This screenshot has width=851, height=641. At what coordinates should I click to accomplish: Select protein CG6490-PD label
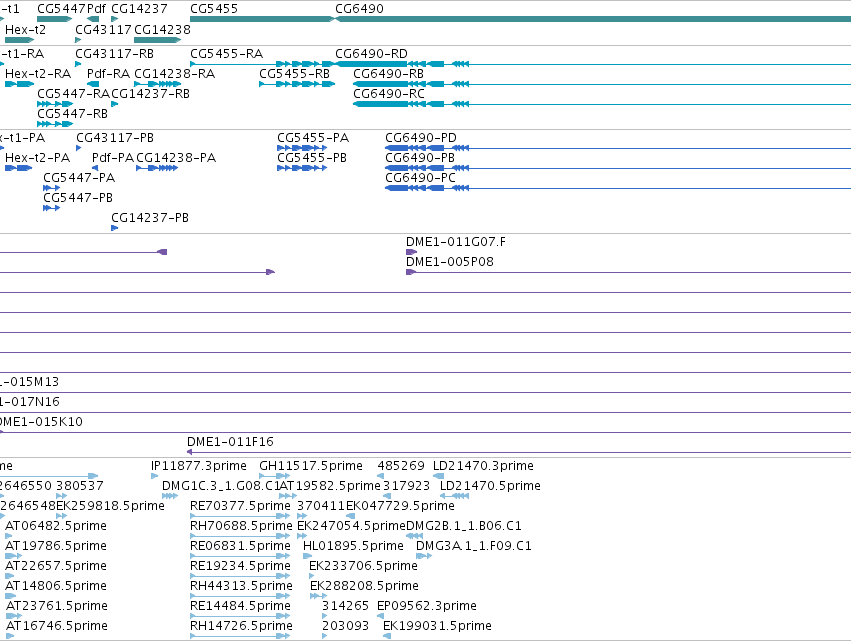tap(421, 138)
